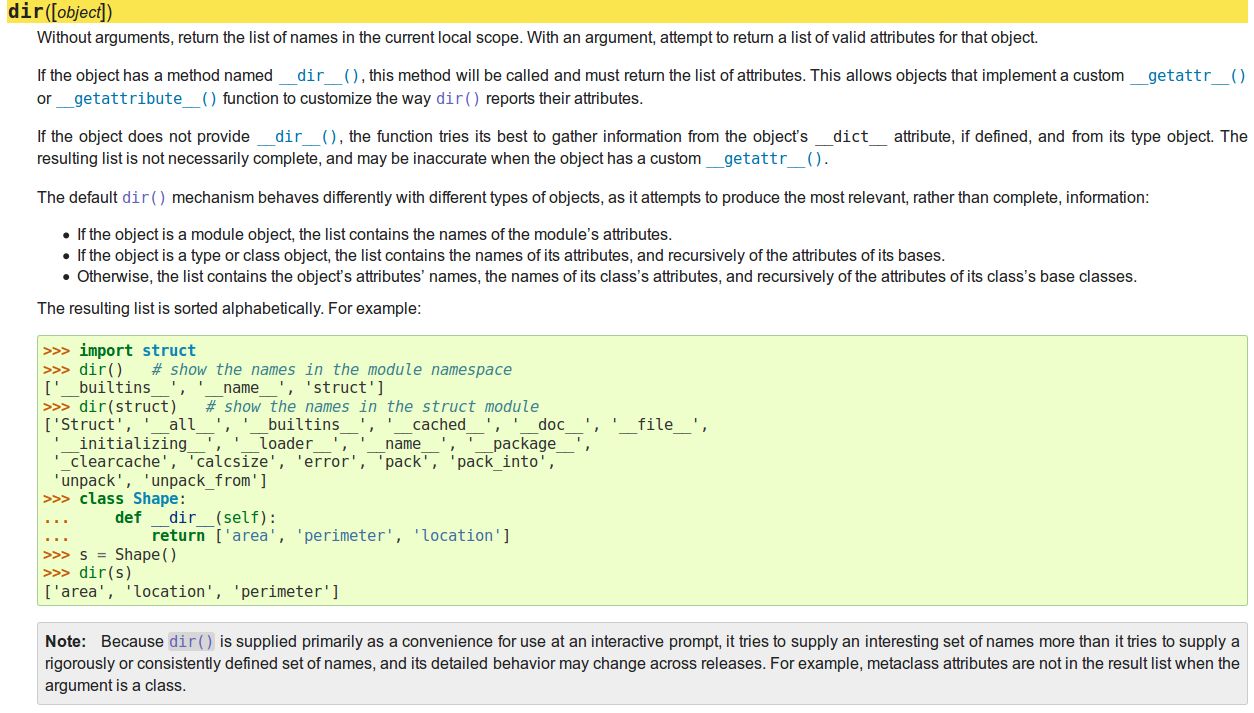1254x713 pixels.
Task: Click the highlighted dir() link in the Note box
Action: [x=191, y=641]
